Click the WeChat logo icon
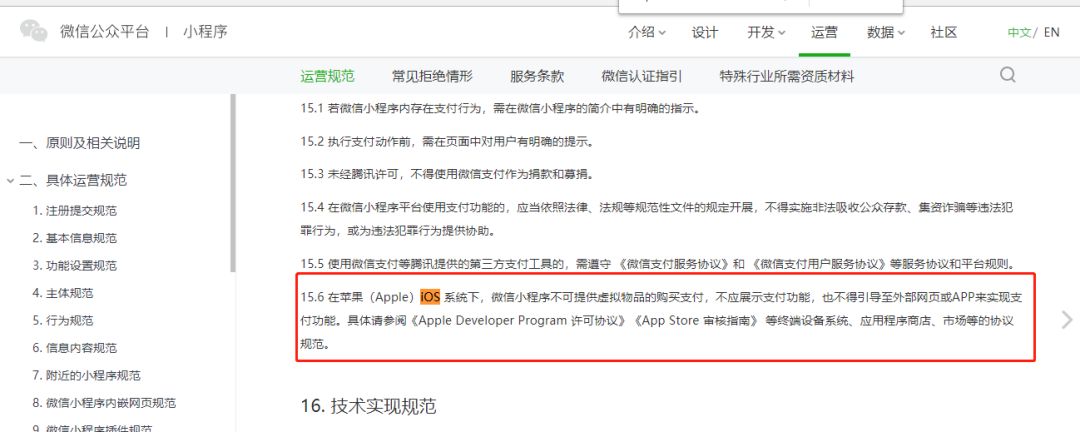This screenshot has height=432, width=1080. (x=34, y=31)
